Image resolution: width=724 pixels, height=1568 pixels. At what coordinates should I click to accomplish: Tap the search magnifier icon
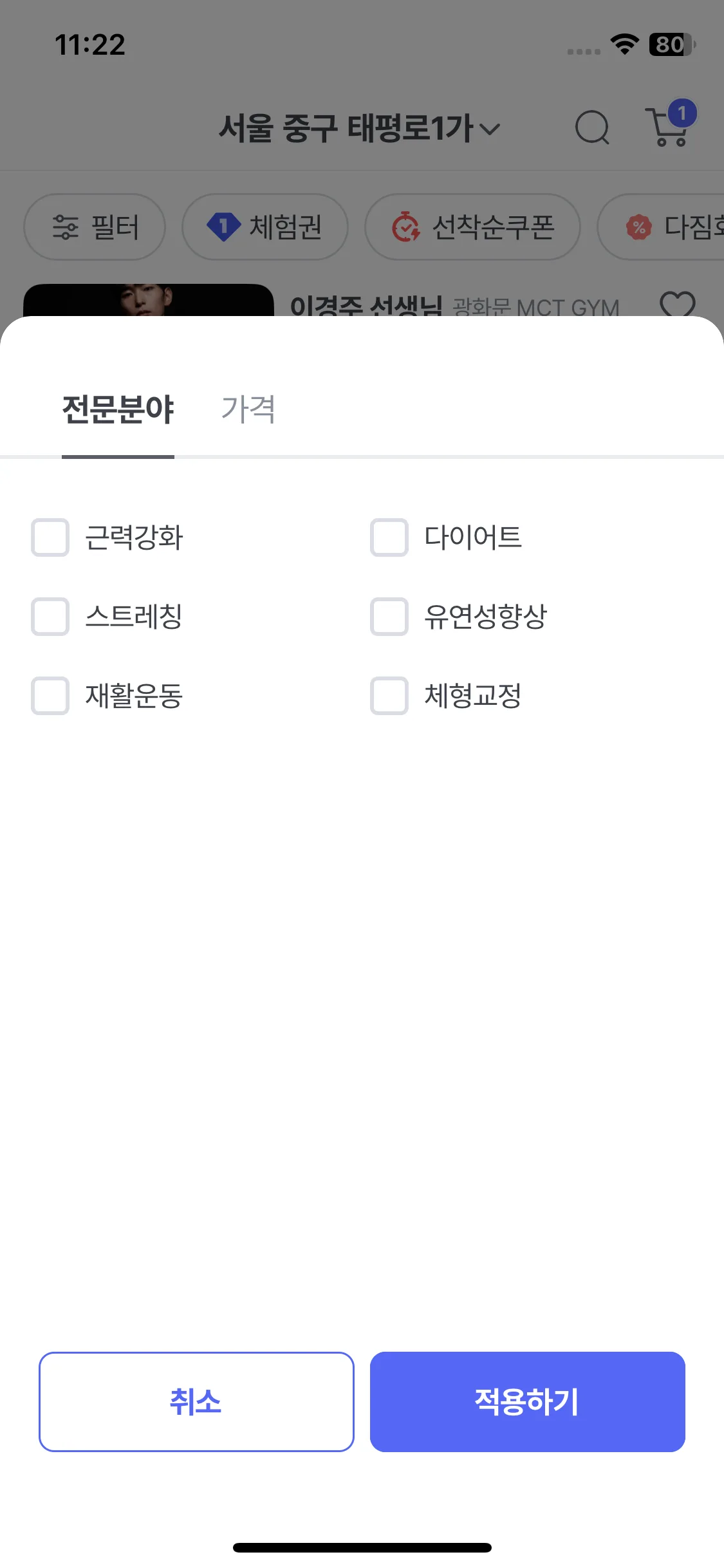tap(591, 127)
